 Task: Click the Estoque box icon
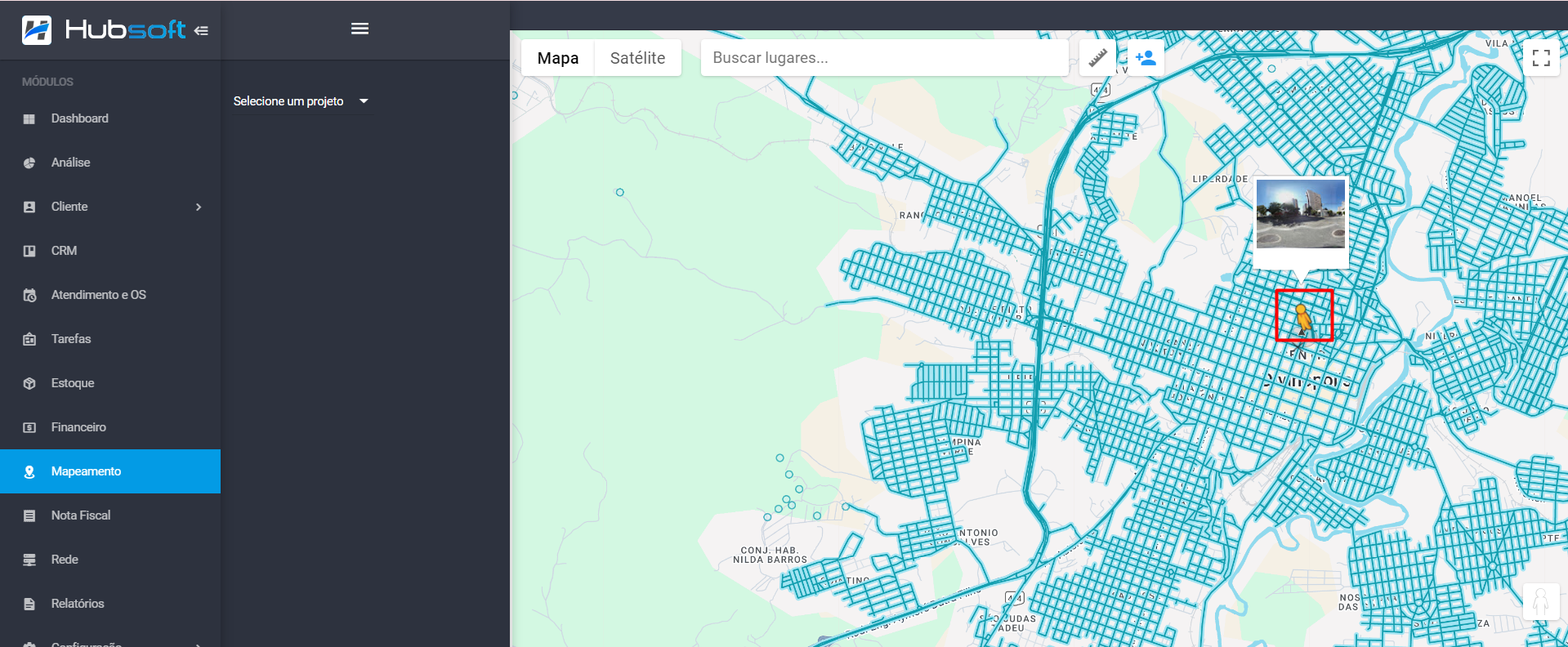tap(29, 384)
